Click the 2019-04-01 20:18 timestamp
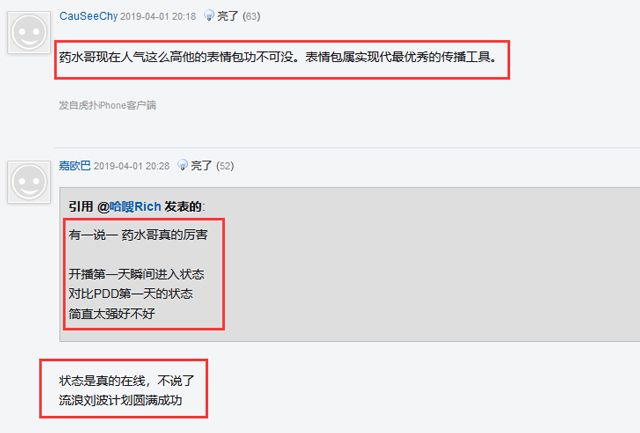The image size is (640, 433). coord(158,17)
